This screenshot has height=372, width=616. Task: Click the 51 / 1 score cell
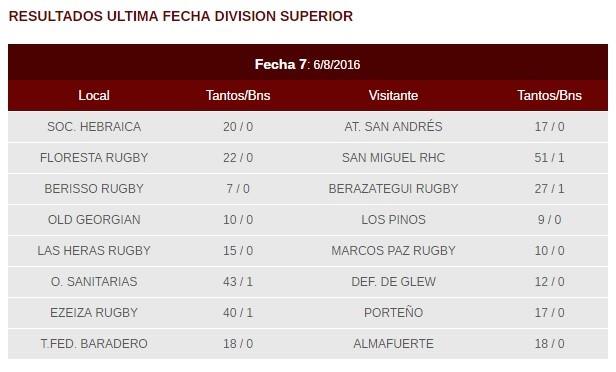coord(549,158)
